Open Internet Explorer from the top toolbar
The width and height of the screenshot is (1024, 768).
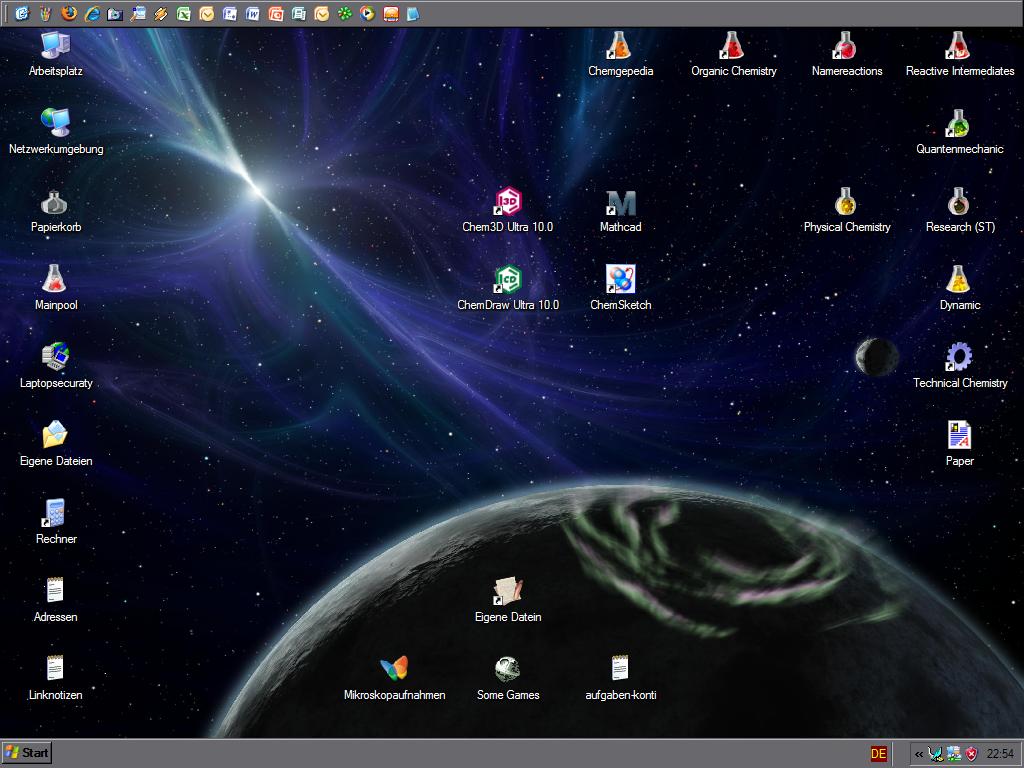pyautogui.click(x=92, y=14)
